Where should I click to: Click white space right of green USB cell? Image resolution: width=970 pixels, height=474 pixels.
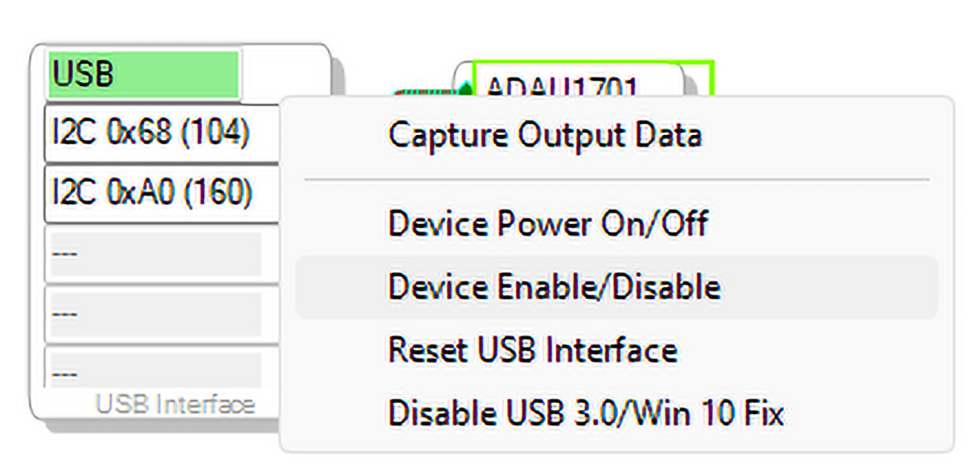point(284,74)
